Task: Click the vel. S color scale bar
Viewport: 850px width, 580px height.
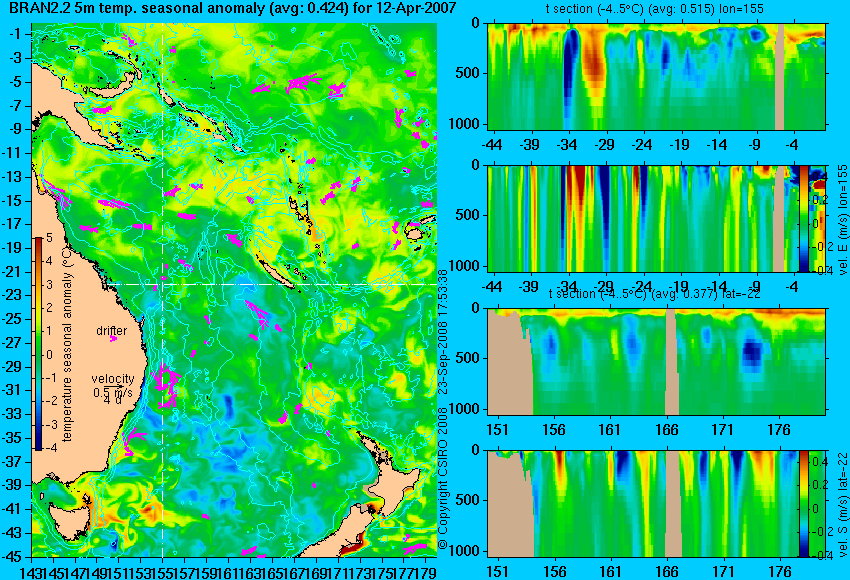Action: coord(804,504)
